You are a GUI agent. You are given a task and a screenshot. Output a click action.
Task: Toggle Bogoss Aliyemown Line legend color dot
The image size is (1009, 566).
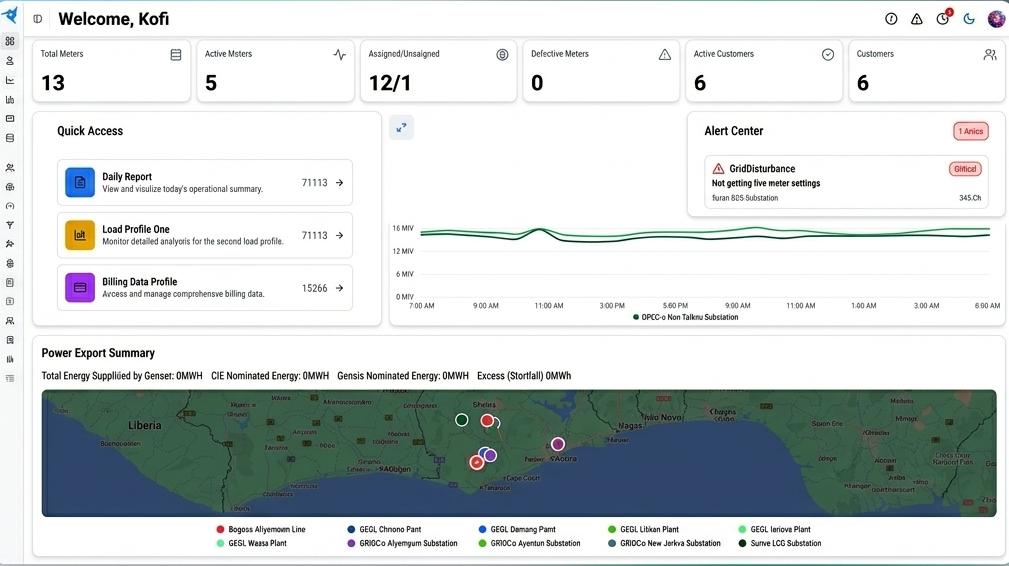coord(220,529)
